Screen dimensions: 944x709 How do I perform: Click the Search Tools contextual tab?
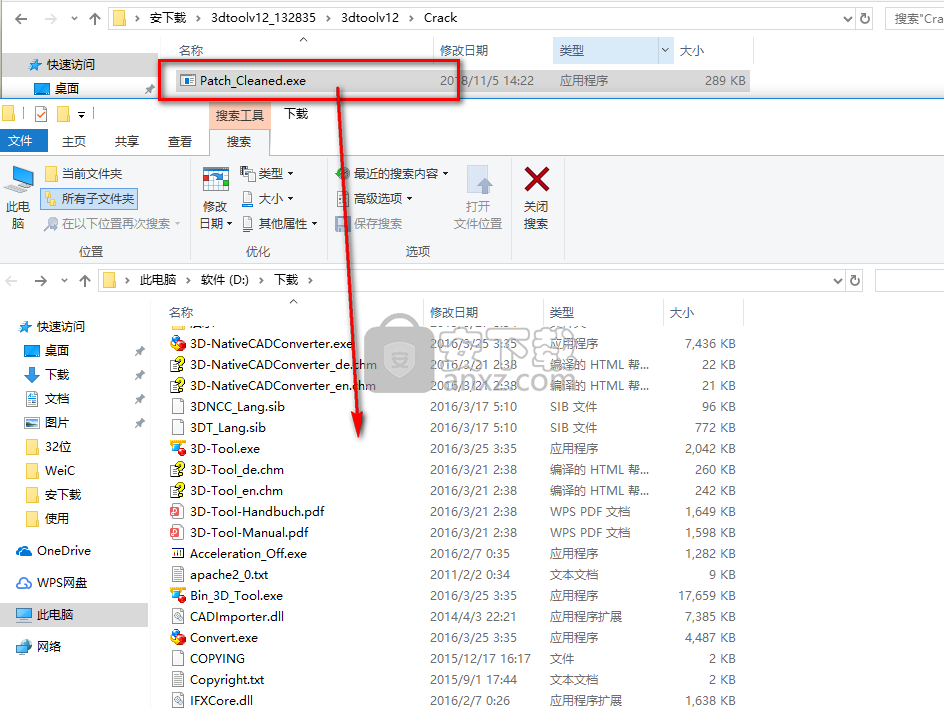coord(240,116)
